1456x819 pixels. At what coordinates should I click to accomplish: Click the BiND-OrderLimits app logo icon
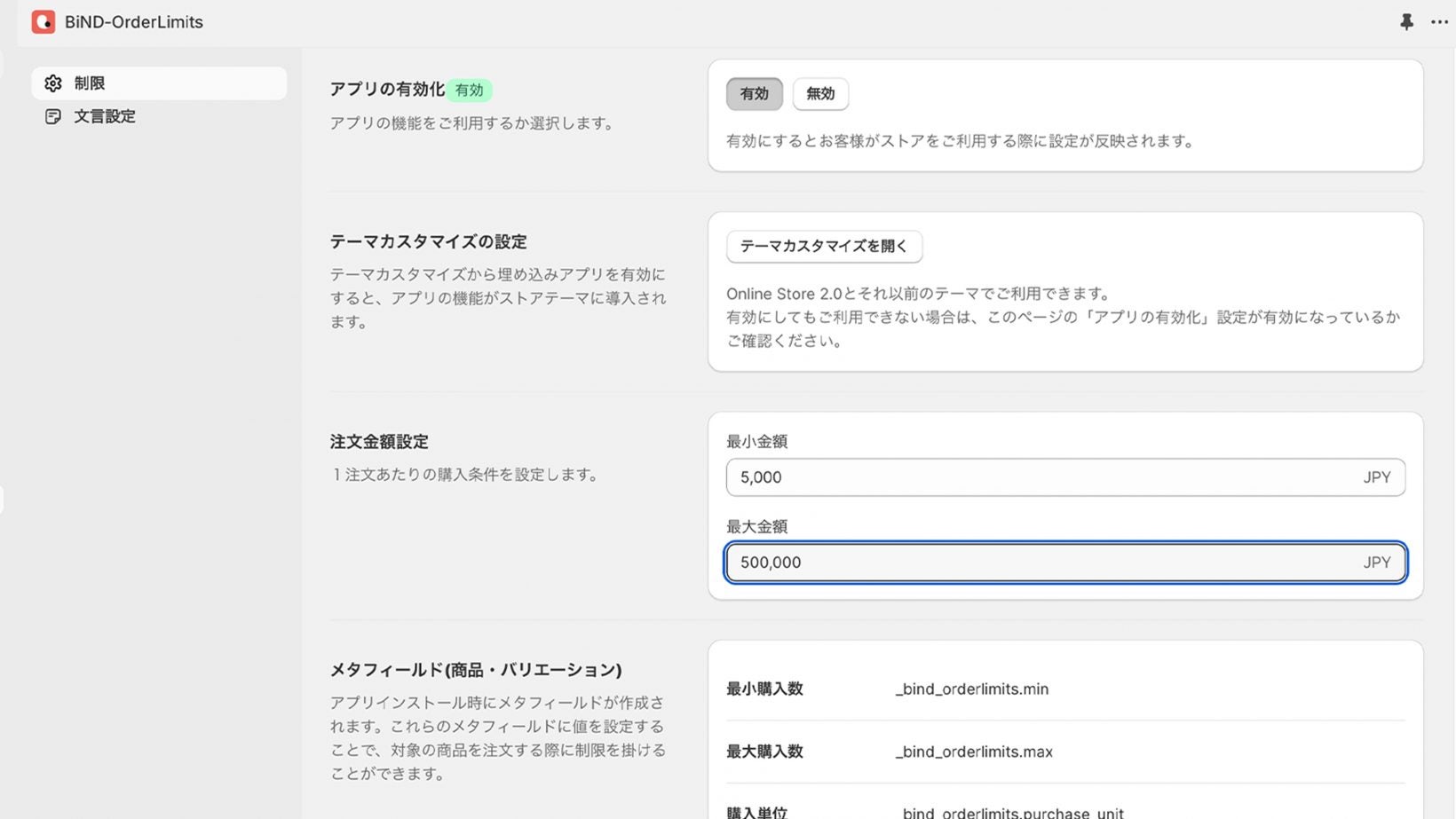tap(43, 22)
